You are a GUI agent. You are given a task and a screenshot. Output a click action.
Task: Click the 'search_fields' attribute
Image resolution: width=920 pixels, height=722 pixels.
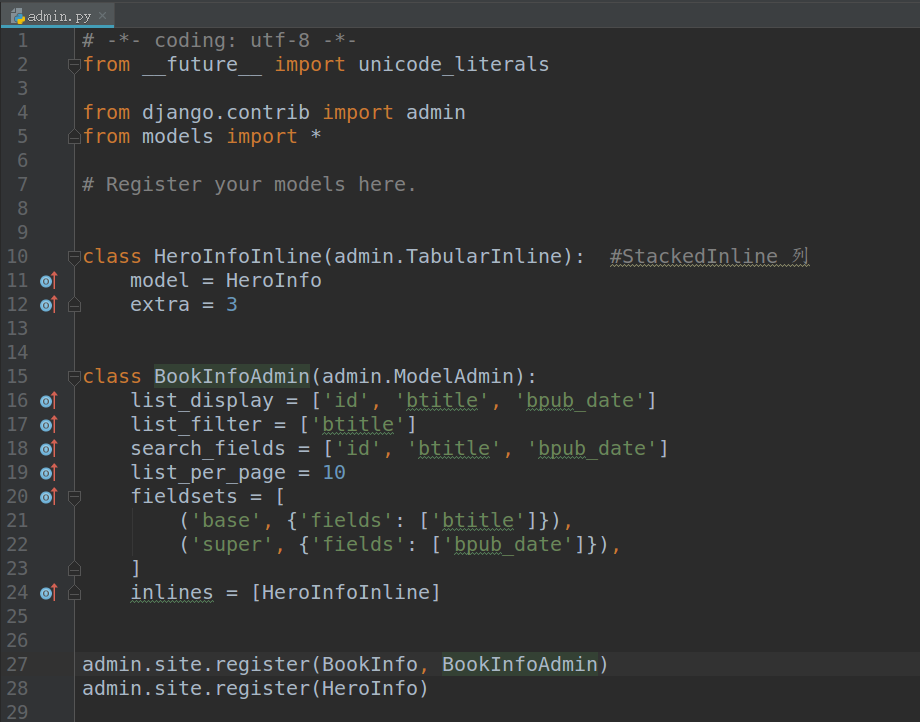[208, 449]
